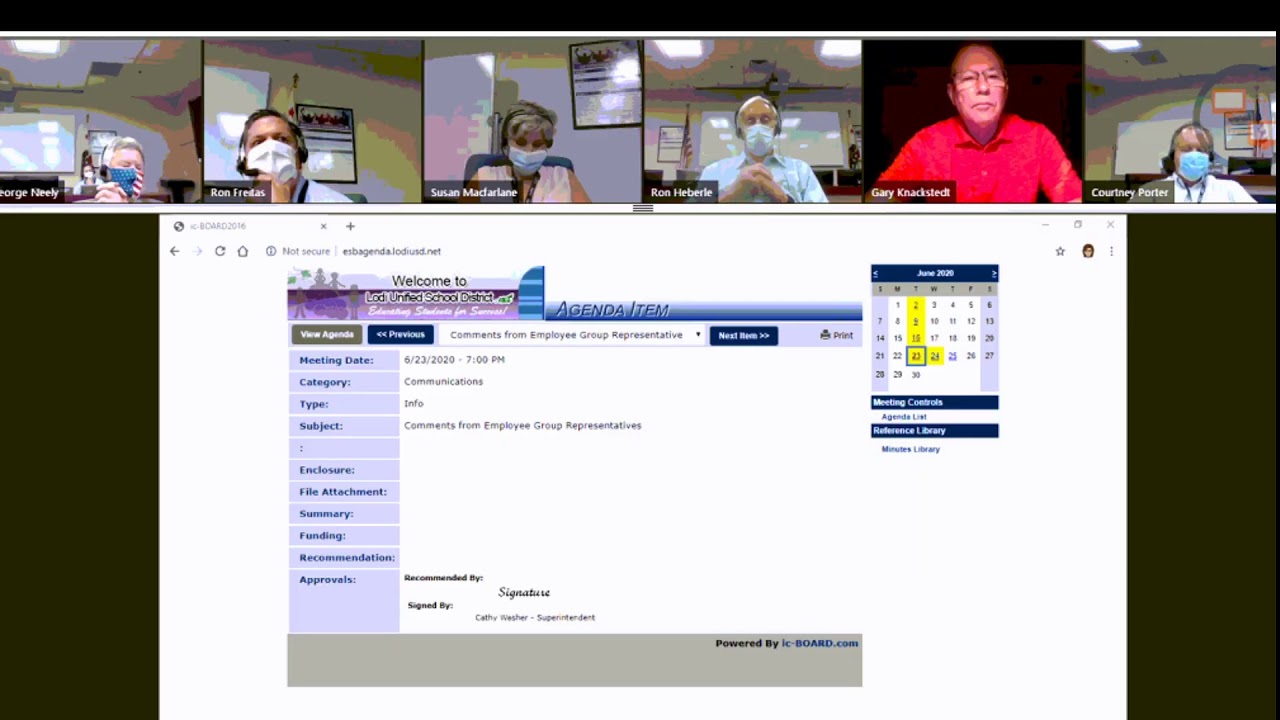Viewport: 1280px width, 720px height.
Task: Select George Neely video tile
Action: [x=100, y=121]
